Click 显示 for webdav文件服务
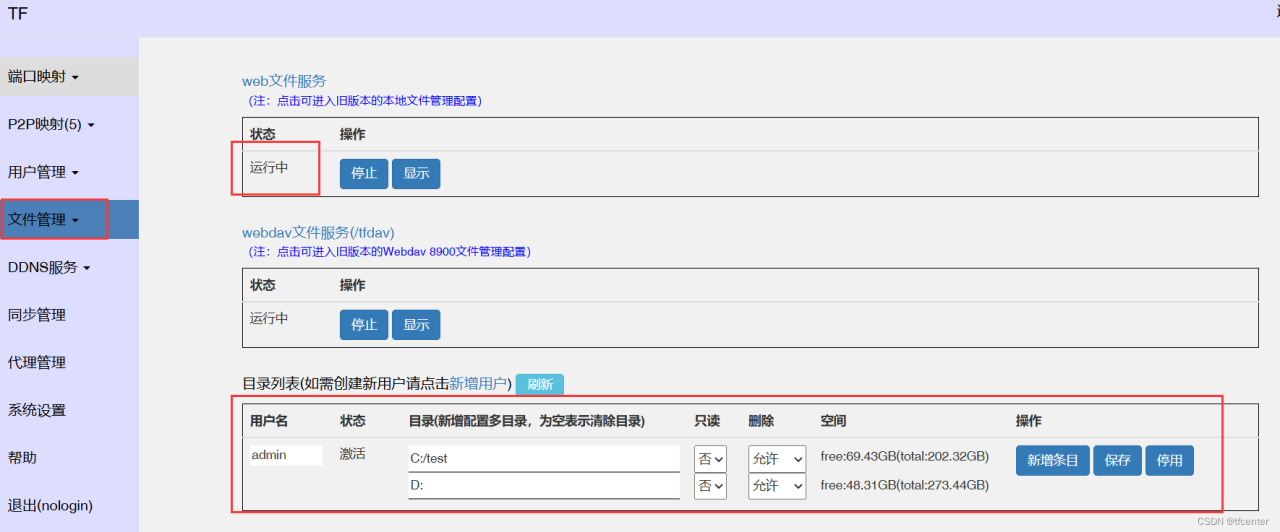Screen dimensions: 1280x532 (416, 324)
